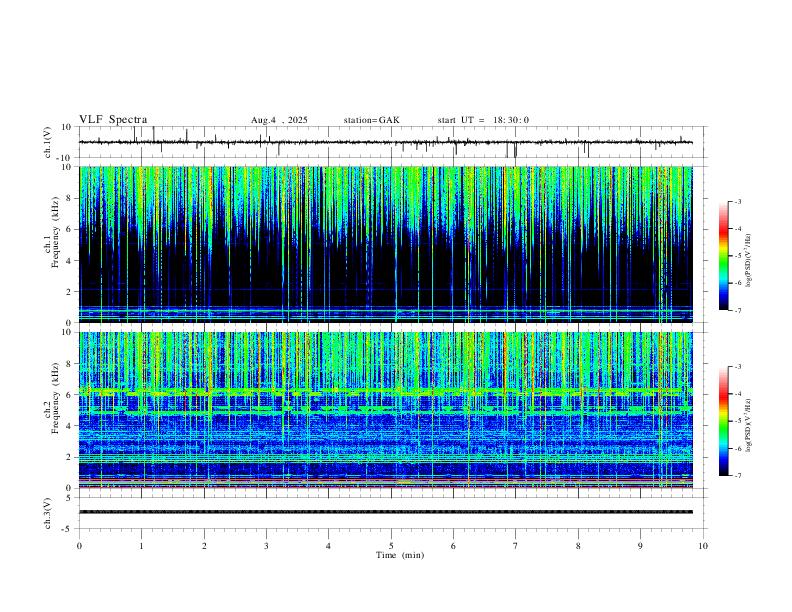Click the time axis tick label '10'
Viewport: 792px width, 612px height.
click(x=703, y=546)
